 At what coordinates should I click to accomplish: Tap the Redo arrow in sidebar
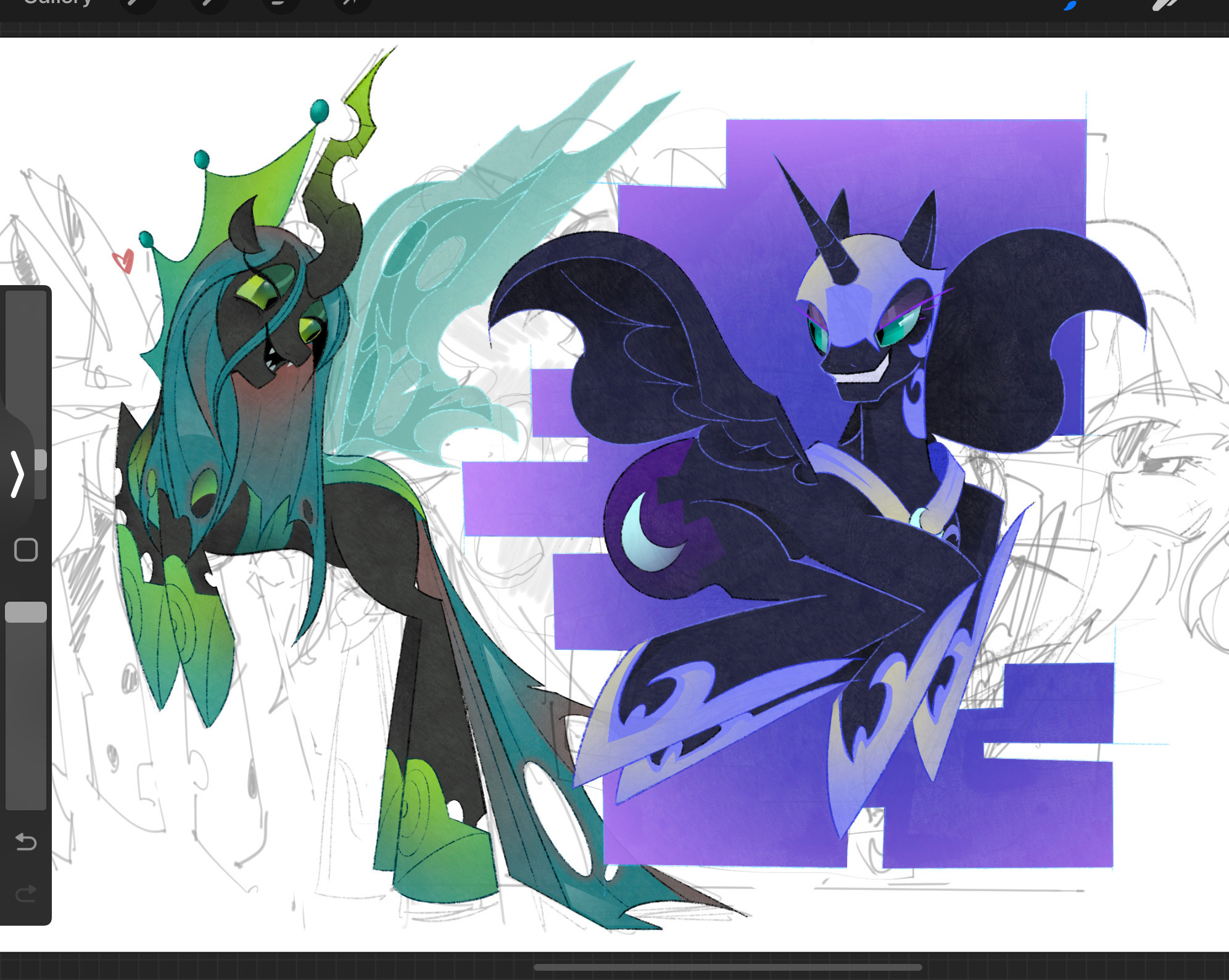coord(25,893)
